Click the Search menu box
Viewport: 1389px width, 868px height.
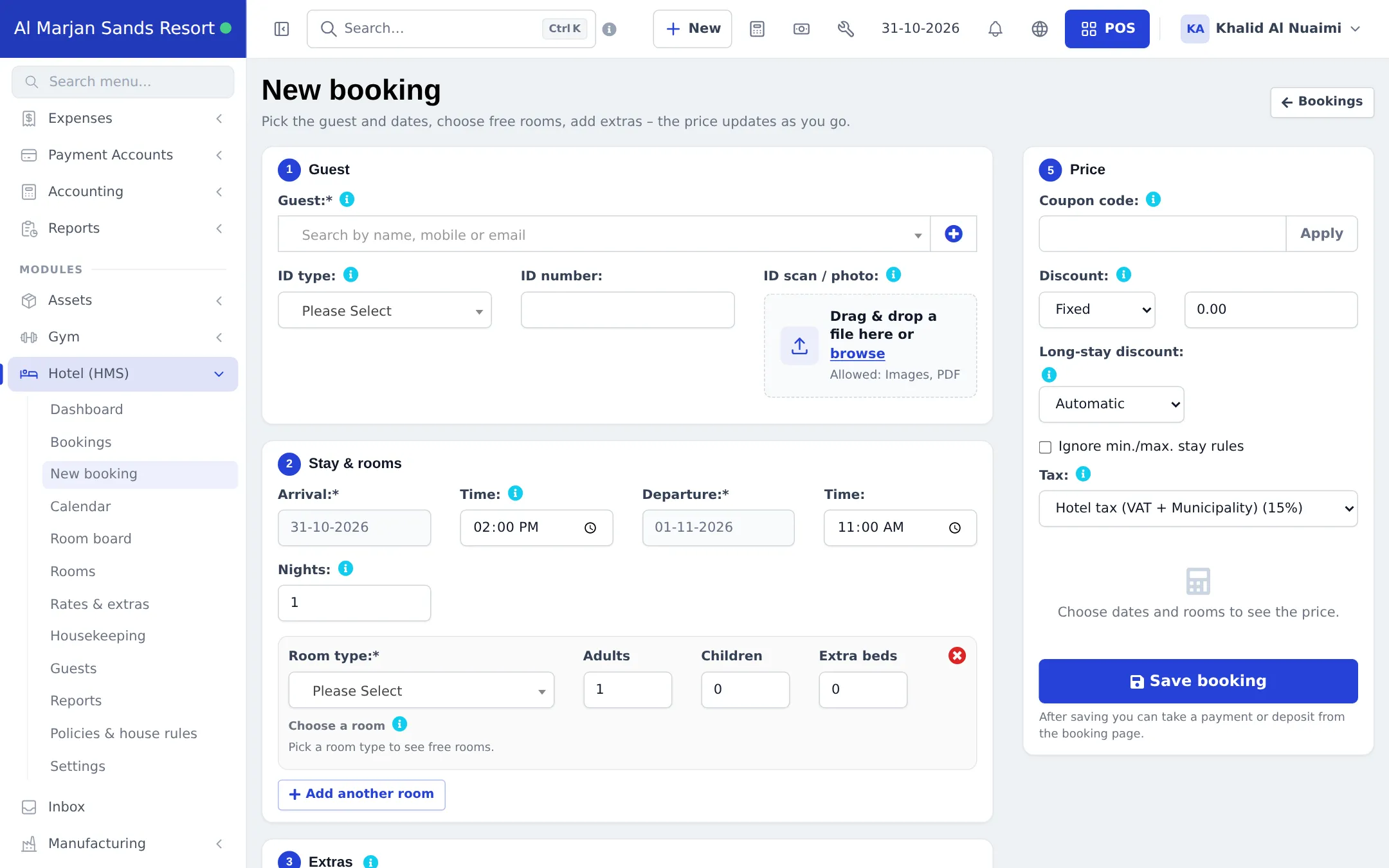(123, 82)
